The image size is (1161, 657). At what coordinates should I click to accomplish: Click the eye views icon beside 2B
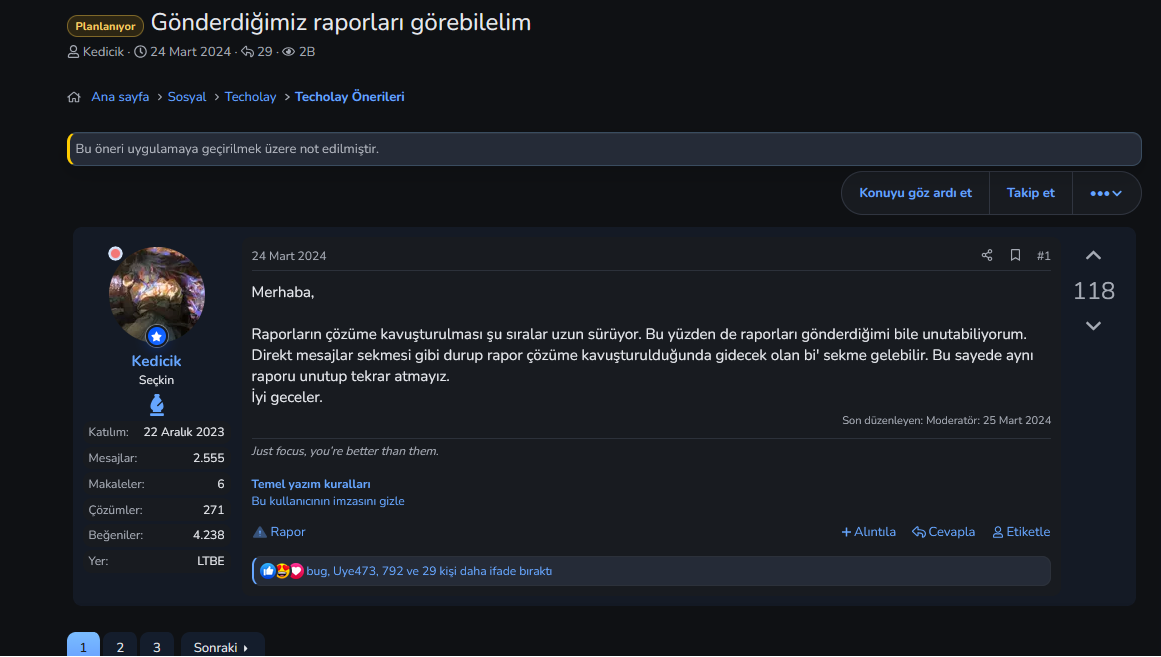coord(289,52)
